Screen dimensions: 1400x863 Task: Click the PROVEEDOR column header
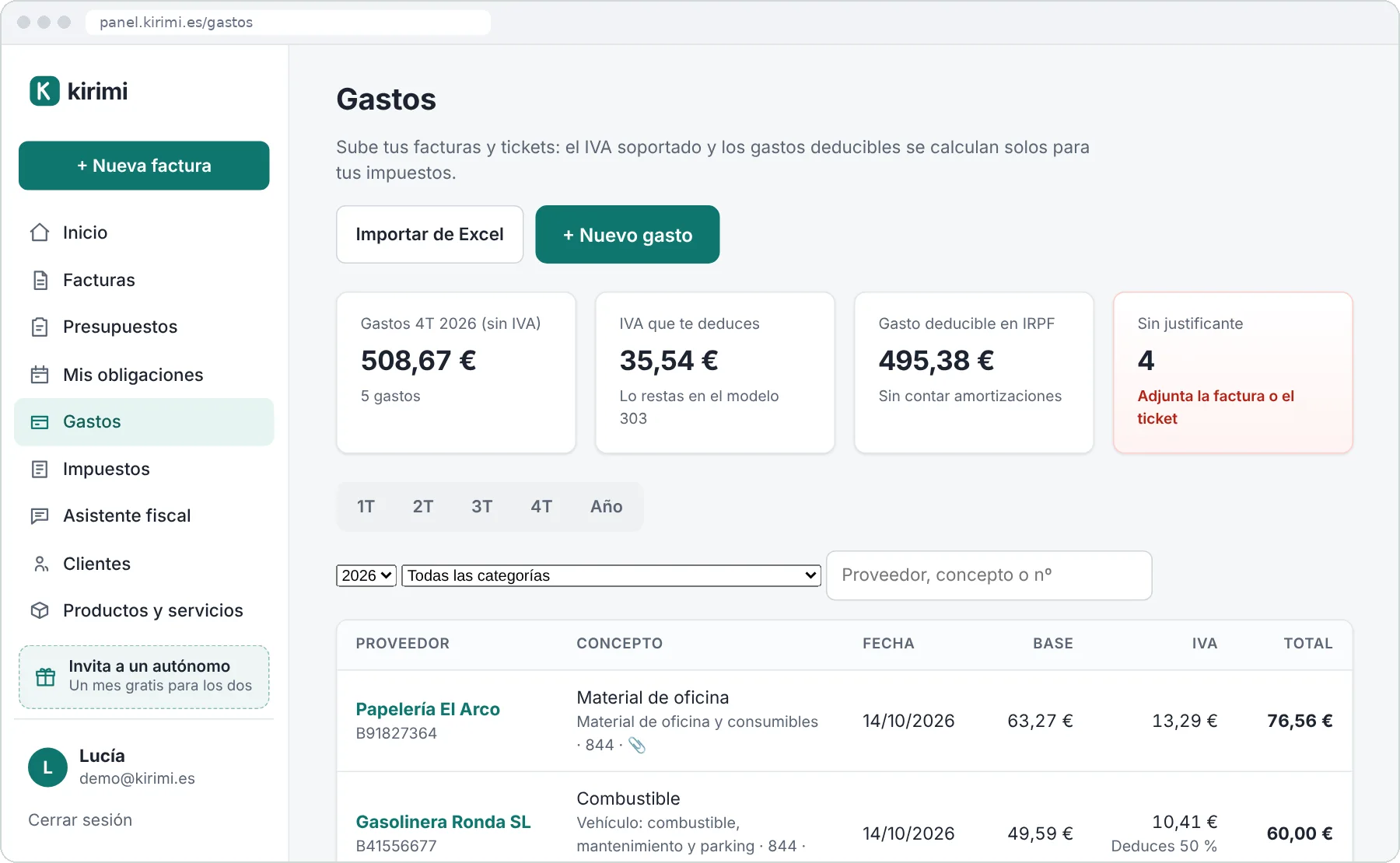(403, 644)
